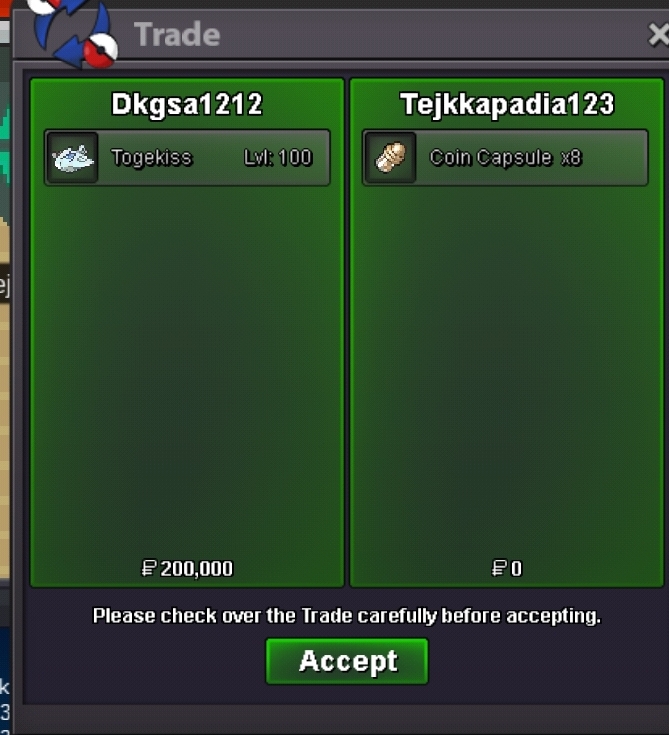This screenshot has height=735, width=669.
Task: Click the Trade window Pokeball arrows logo
Action: [73, 34]
